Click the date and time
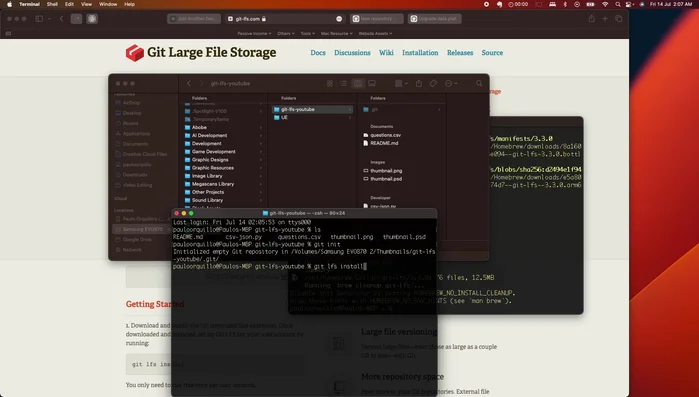This screenshot has height=397, width=699. (670, 4)
